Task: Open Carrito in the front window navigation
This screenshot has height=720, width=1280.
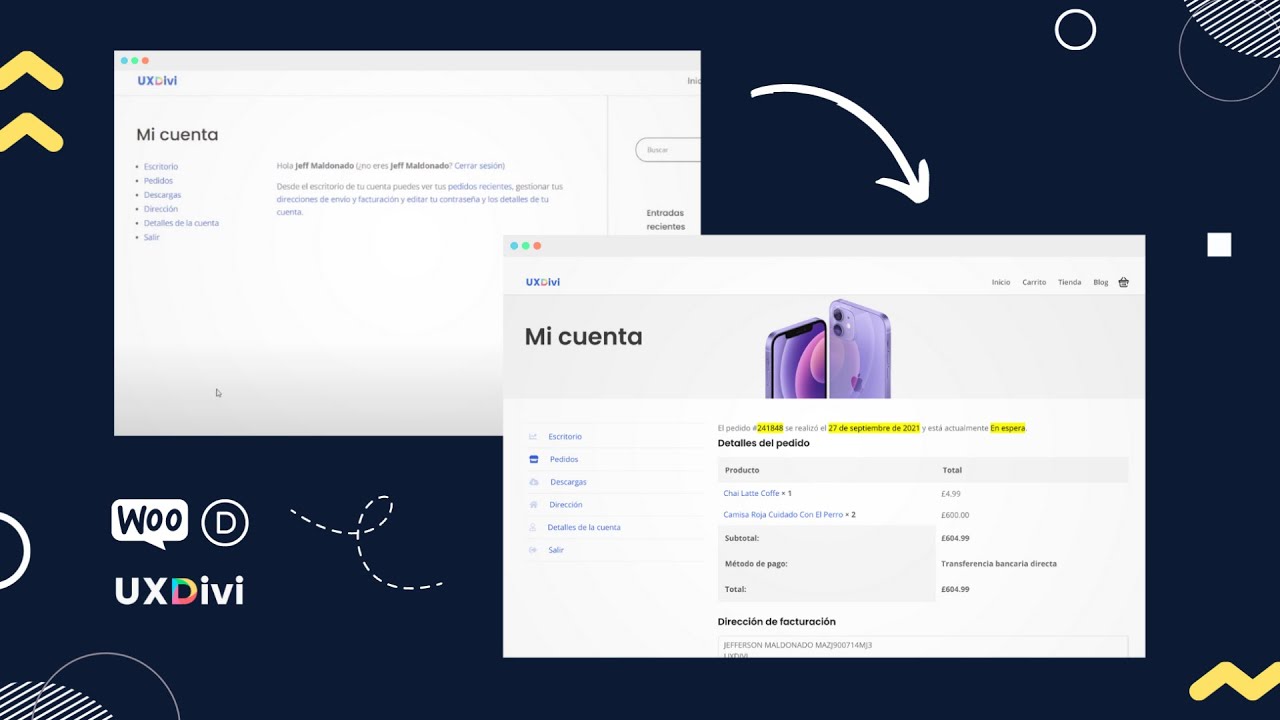Action: [x=1034, y=282]
